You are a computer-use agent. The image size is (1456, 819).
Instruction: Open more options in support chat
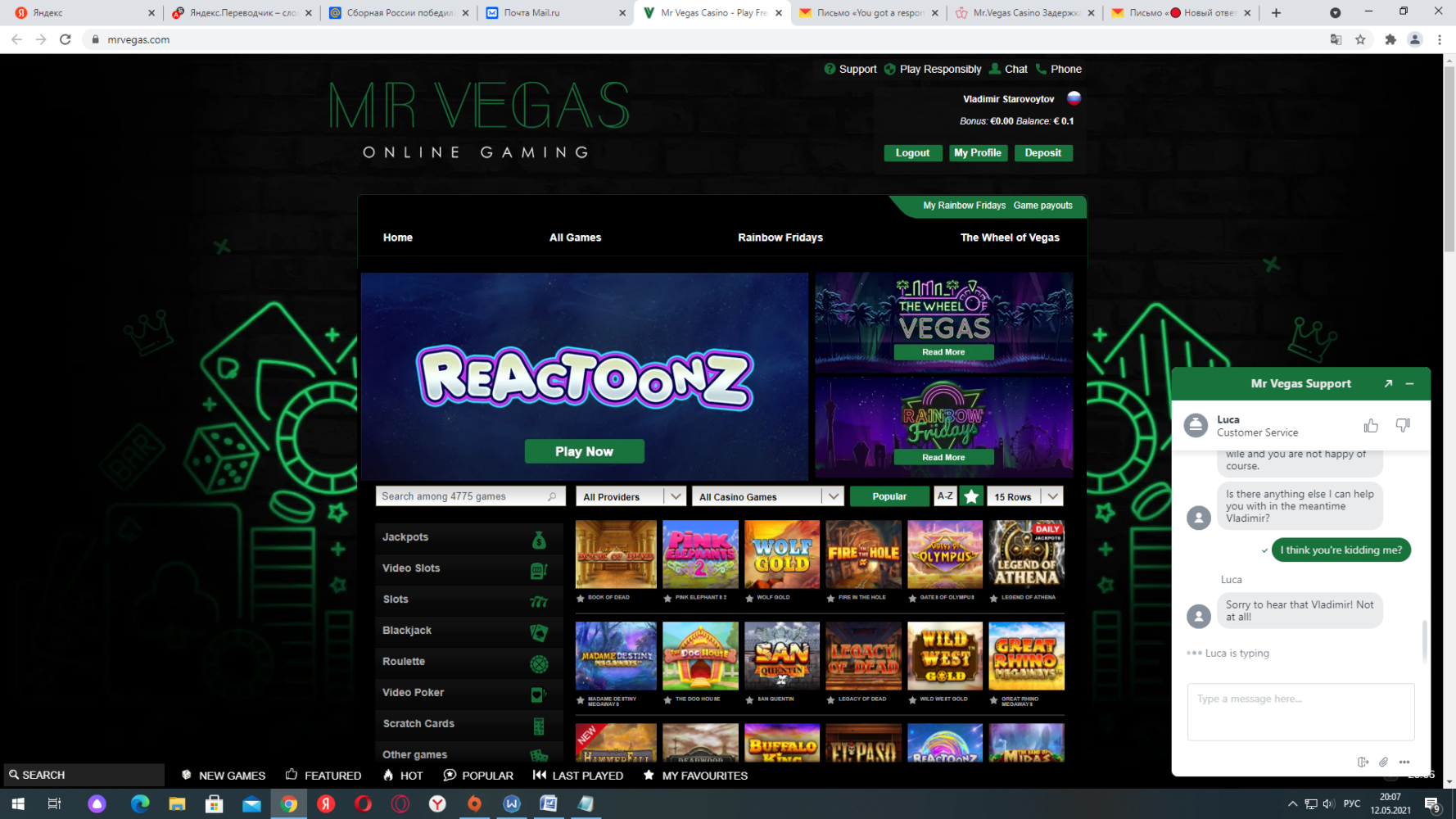[x=1404, y=762]
